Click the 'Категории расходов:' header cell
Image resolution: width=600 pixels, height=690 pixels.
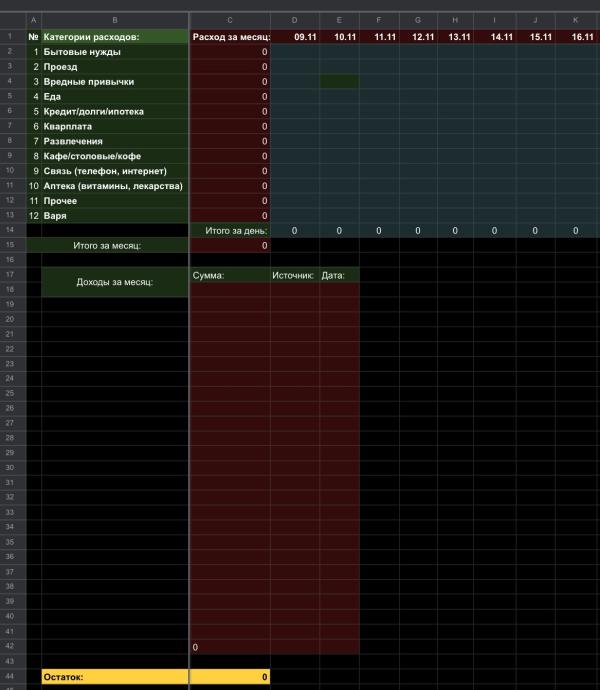point(115,37)
